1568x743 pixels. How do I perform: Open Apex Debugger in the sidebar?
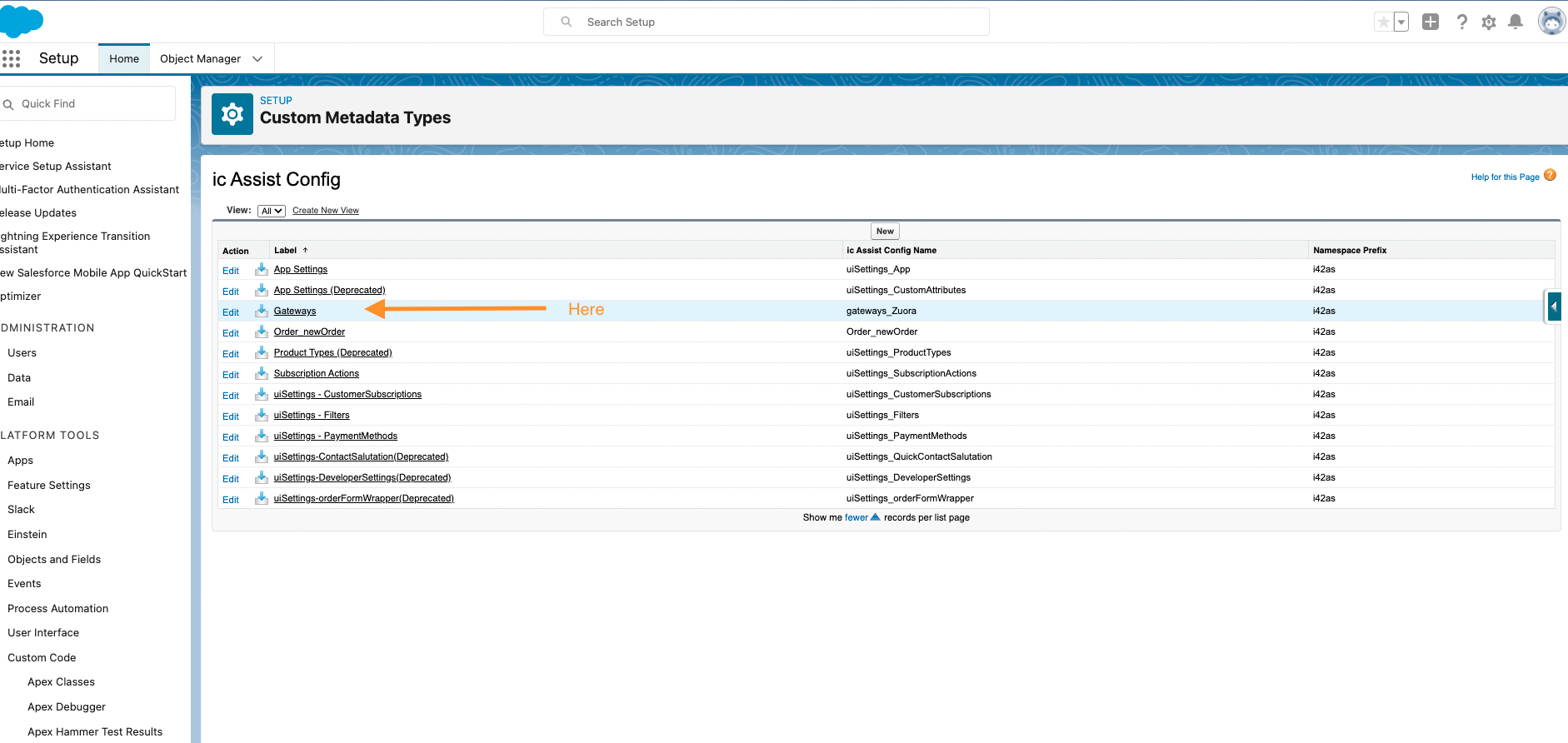coord(67,706)
